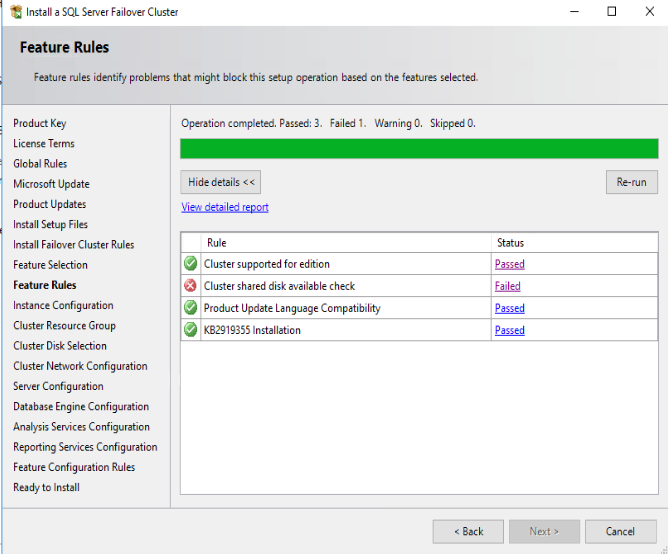The height and width of the screenshot is (554, 668).
Task: Open the View detailed report link
Action: tap(225, 207)
